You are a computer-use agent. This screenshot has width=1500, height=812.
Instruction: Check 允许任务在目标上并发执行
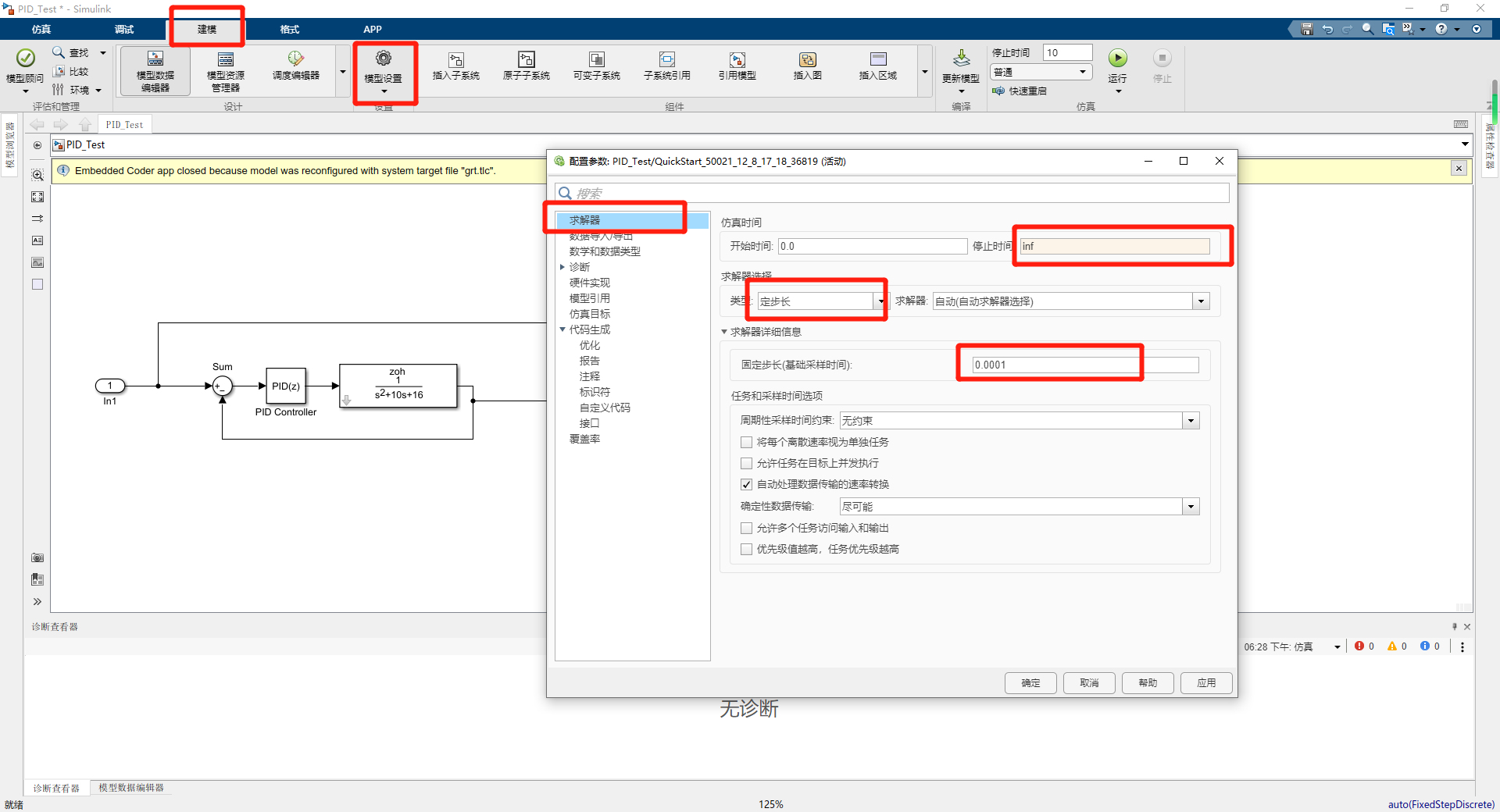(747, 463)
